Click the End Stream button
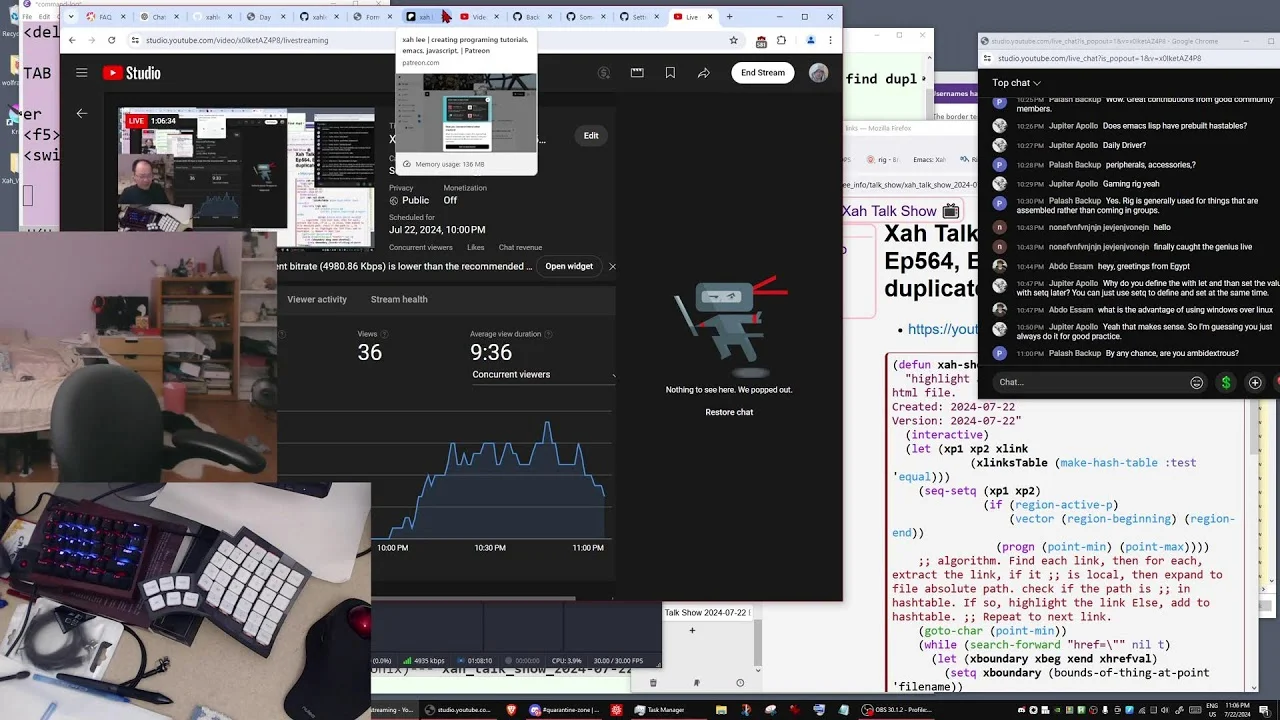Image resolution: width=1280 pixels, height=720 pixels. 763,73
